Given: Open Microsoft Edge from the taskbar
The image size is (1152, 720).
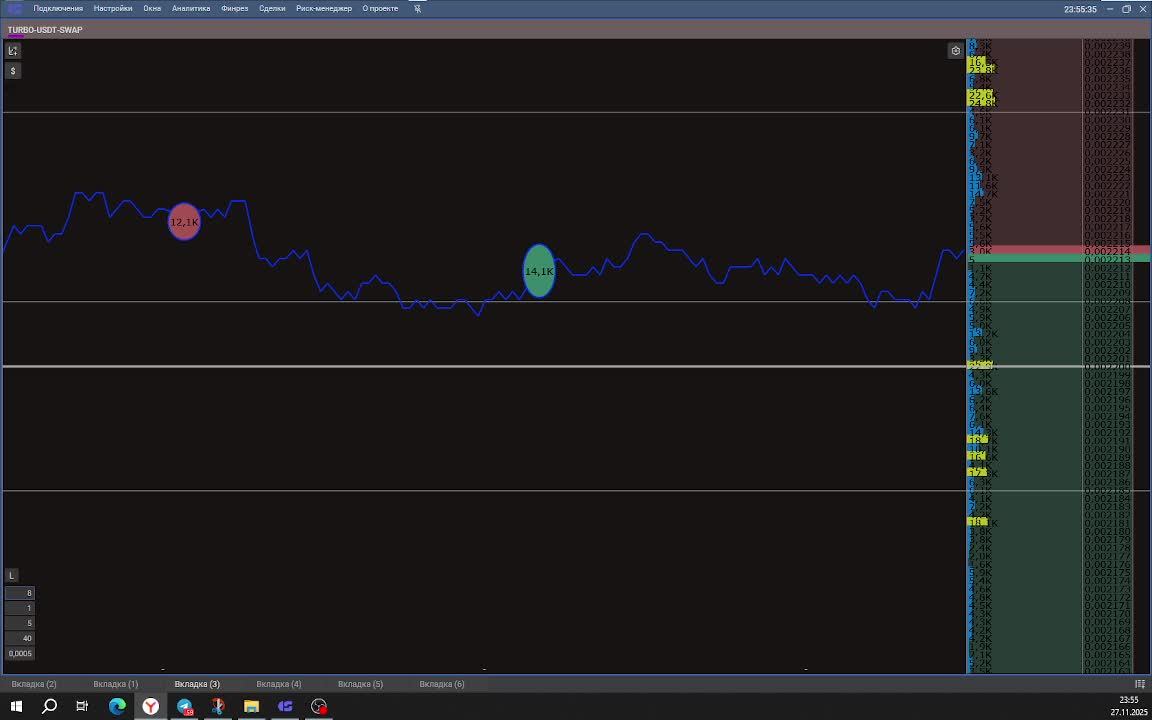Looking at the screenshot, I should click(117, 707).
